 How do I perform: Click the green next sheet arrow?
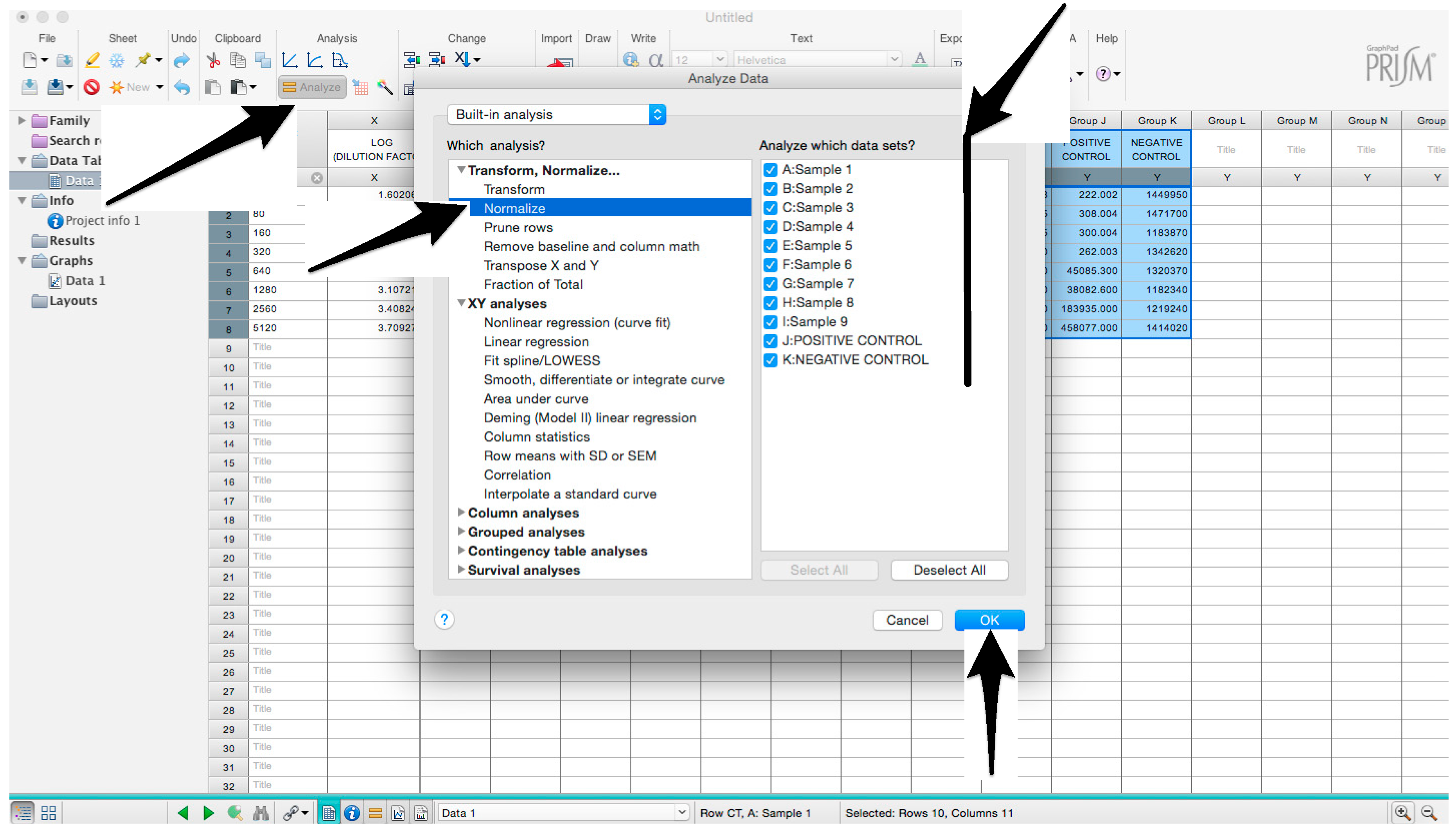click(208, 812)
